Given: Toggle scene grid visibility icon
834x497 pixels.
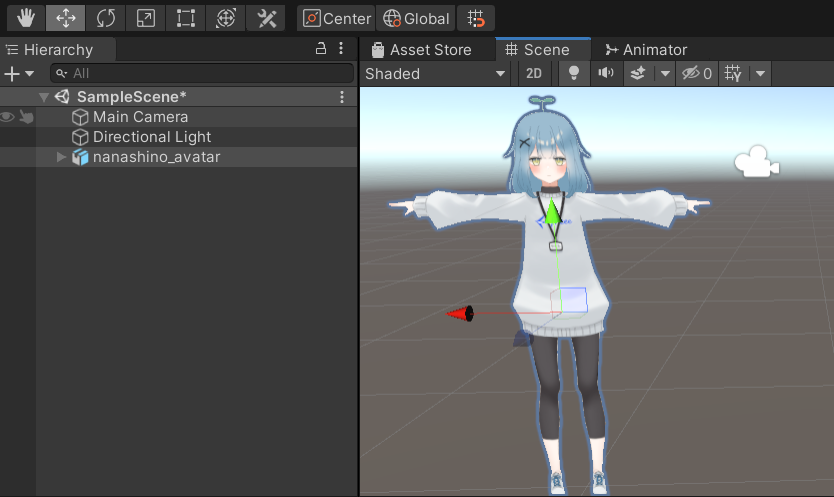Looking at the screenshot, I should pyautogui.click(x=733, y=73).
